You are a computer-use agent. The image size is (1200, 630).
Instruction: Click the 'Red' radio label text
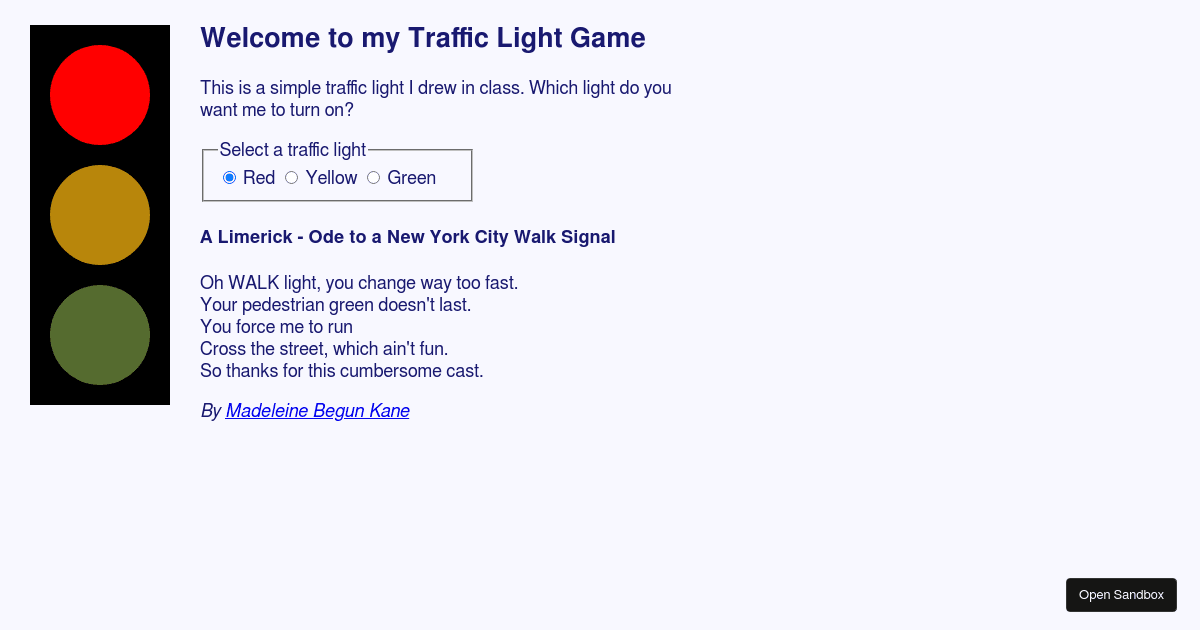click(x=260, y=177)
